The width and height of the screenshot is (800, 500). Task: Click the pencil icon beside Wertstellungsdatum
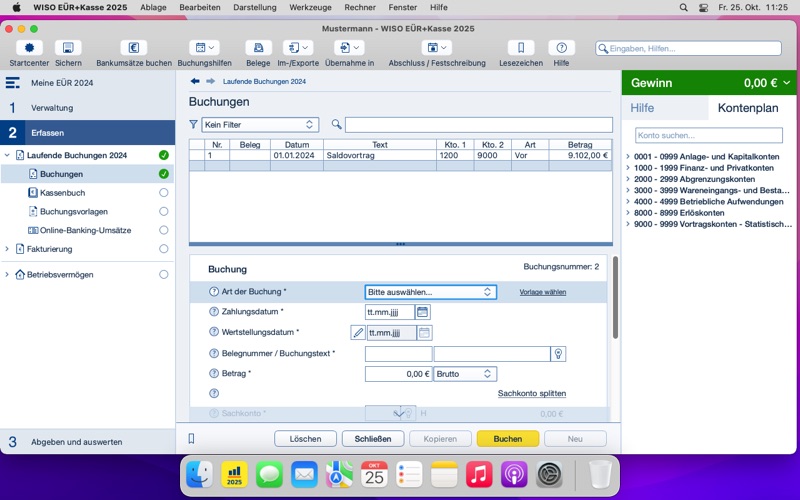(x=358, y=333)
